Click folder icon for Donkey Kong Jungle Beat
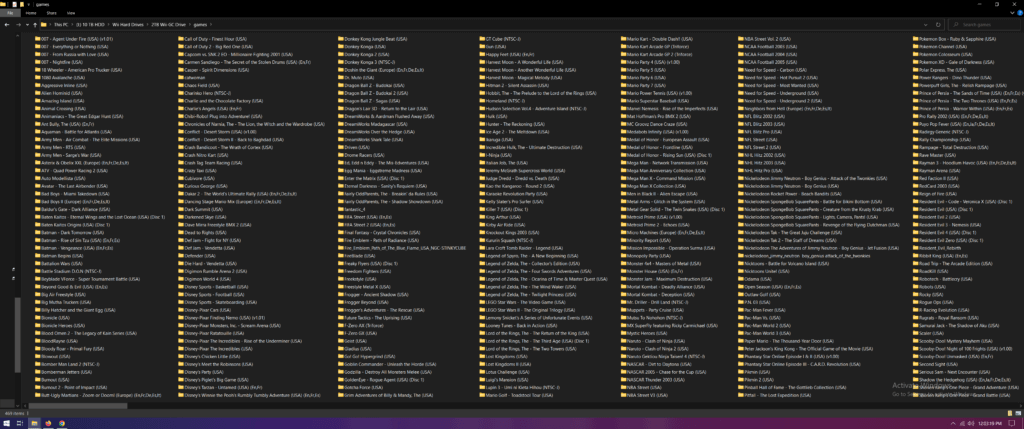1024x429 pixels. (x=338, y=39)
